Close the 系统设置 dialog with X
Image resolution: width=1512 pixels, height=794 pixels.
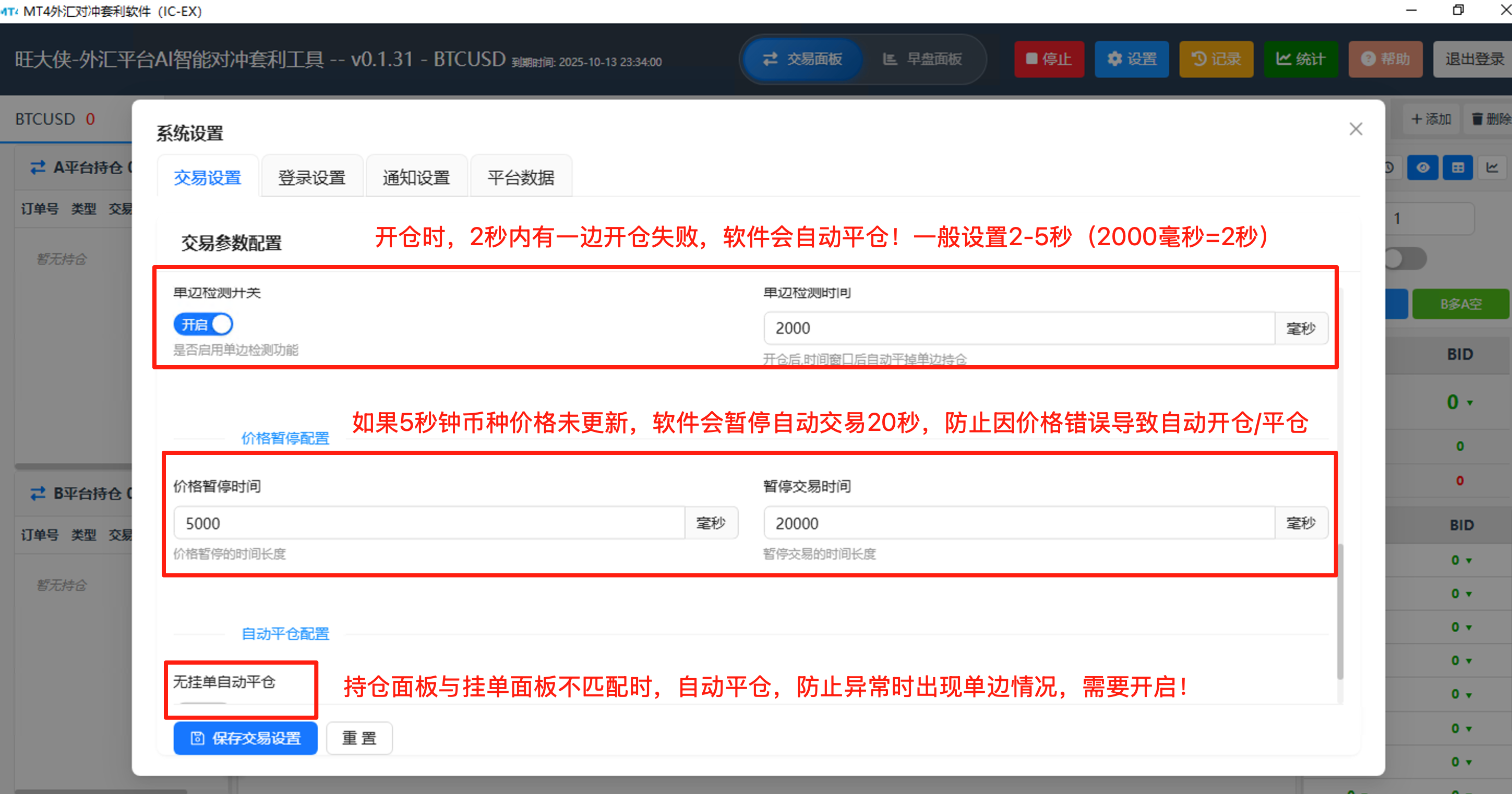1355,129
